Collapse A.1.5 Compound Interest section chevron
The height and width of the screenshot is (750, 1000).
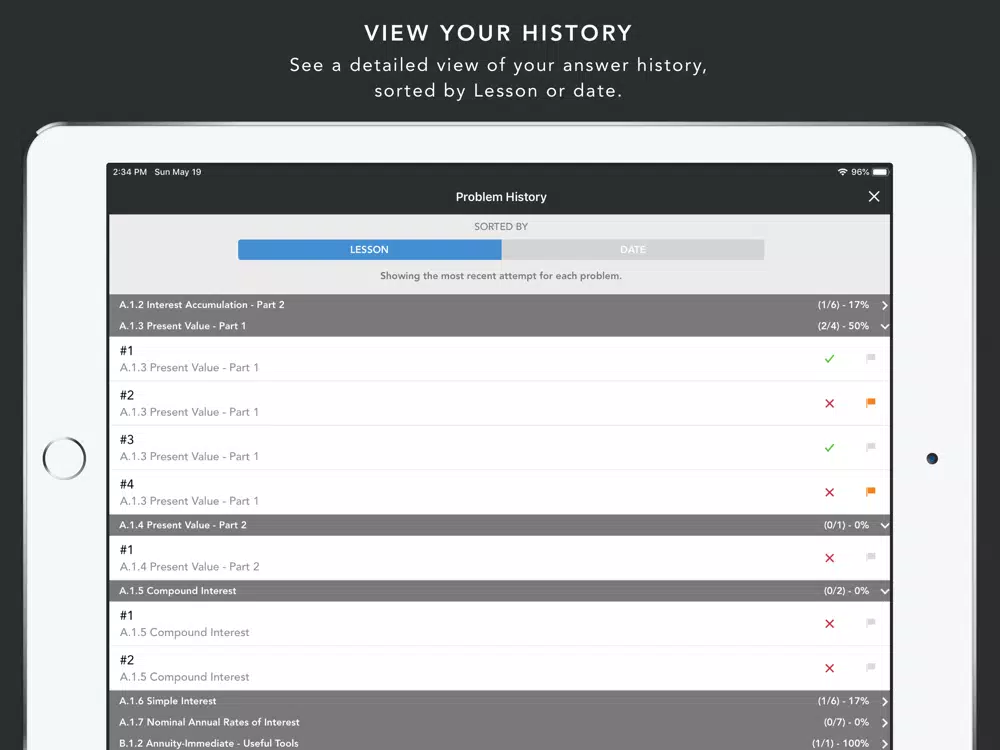coord(885,591)
